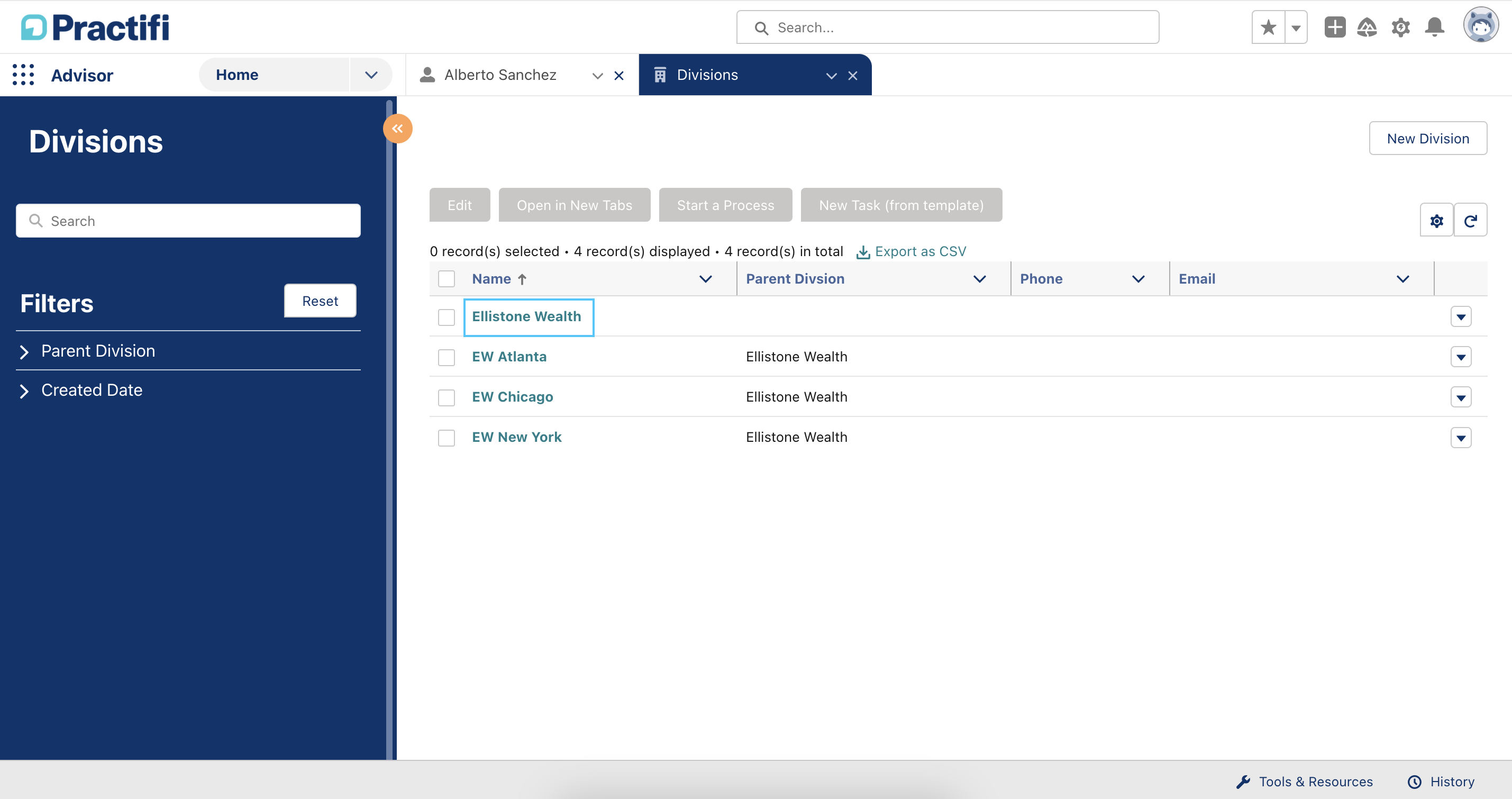Sort by the Phone column header
This screenshot has height=799, width=1512.
(x=1041, y=279)
